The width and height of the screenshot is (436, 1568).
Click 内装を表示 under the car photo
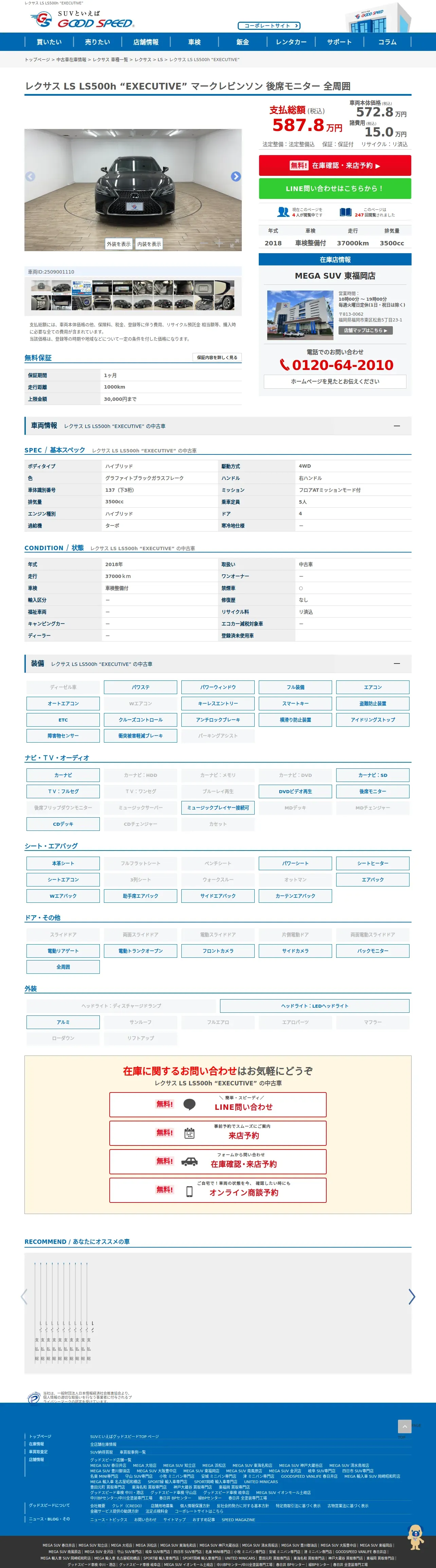pyautogui.click(x=149, y=243)
